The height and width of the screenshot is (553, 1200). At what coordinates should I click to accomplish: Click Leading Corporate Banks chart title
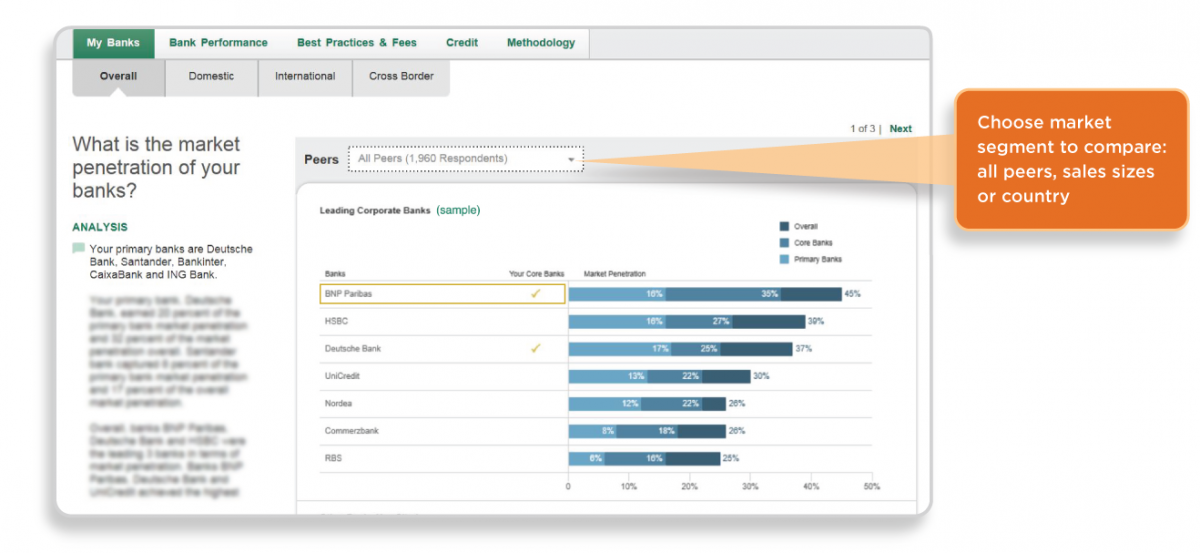coord(375,211)
